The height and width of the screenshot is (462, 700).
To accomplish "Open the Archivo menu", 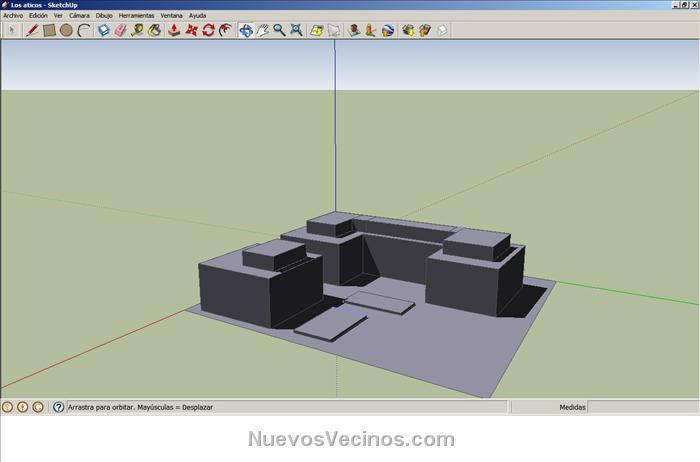I will point(12,16).
